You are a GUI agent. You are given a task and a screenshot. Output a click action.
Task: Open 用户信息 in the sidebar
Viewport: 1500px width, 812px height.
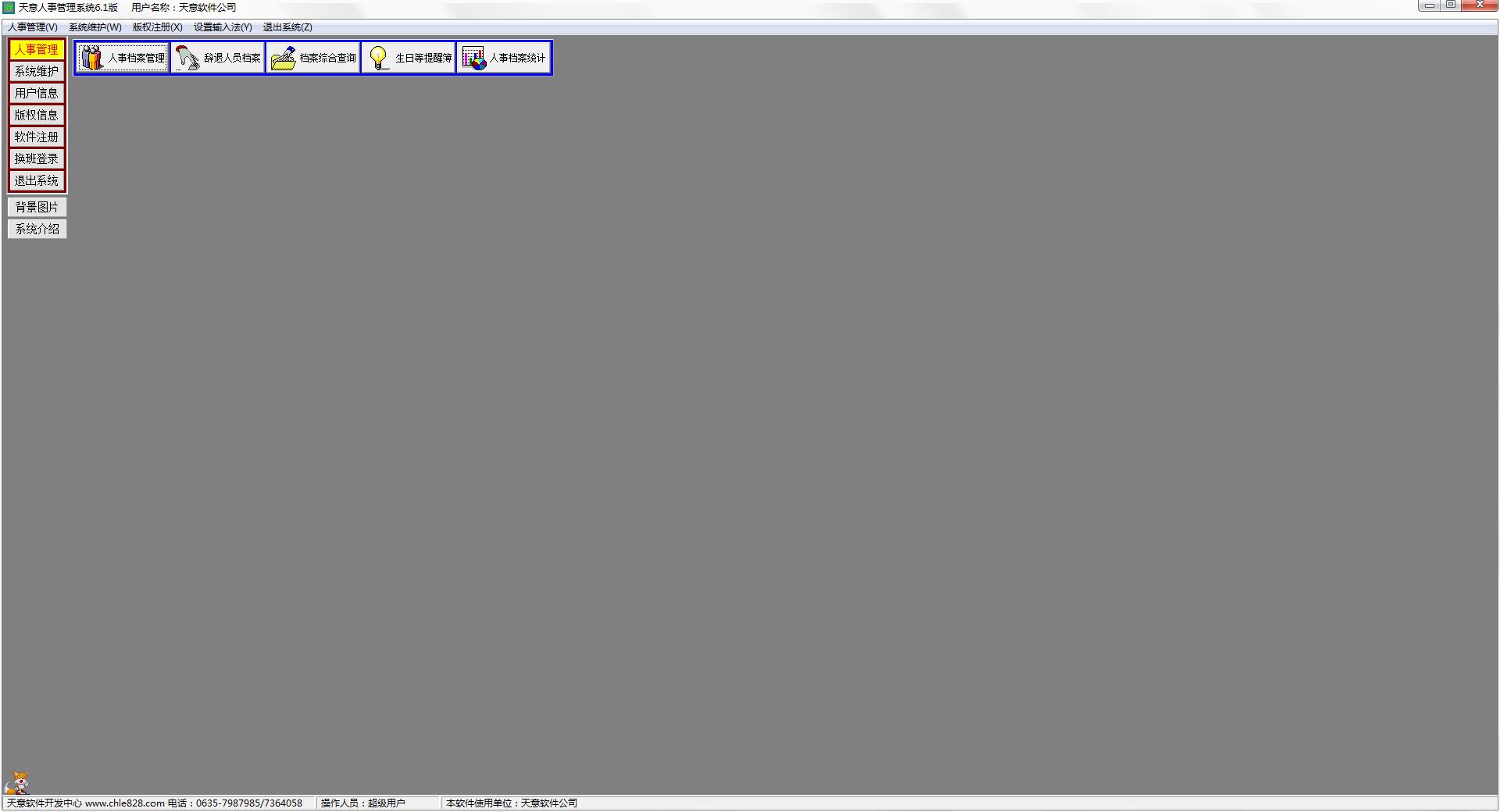pos(37,93)
